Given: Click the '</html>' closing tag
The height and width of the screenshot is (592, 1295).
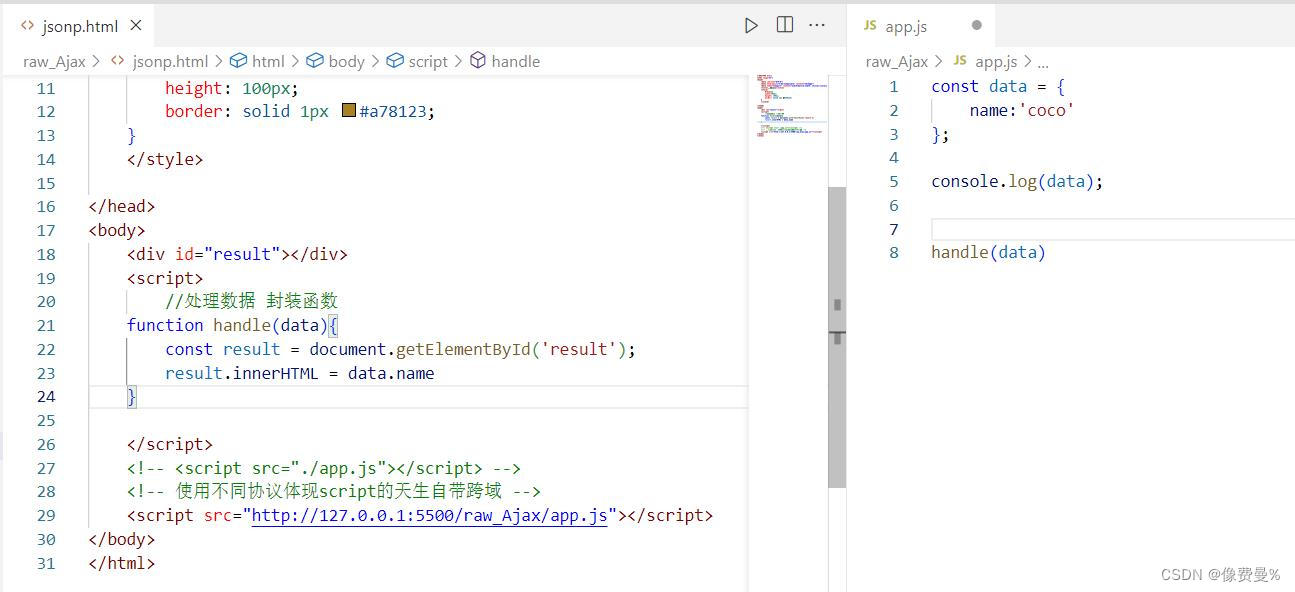Looking at the screenshot, I should click(122, 563).
